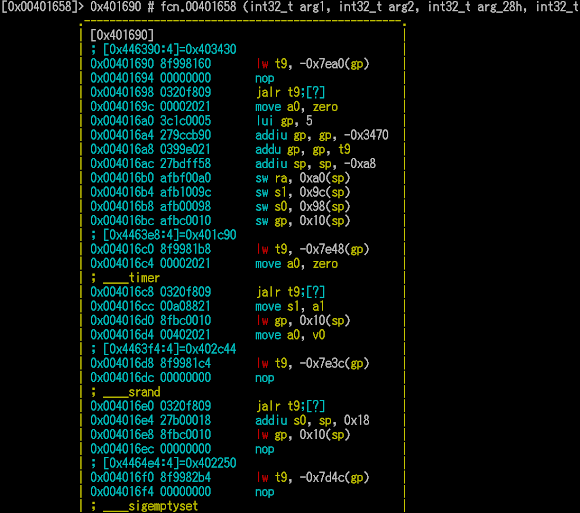Select the '____srand' comment
Viewport: 580px width, 513px height.
click(131, 392)
